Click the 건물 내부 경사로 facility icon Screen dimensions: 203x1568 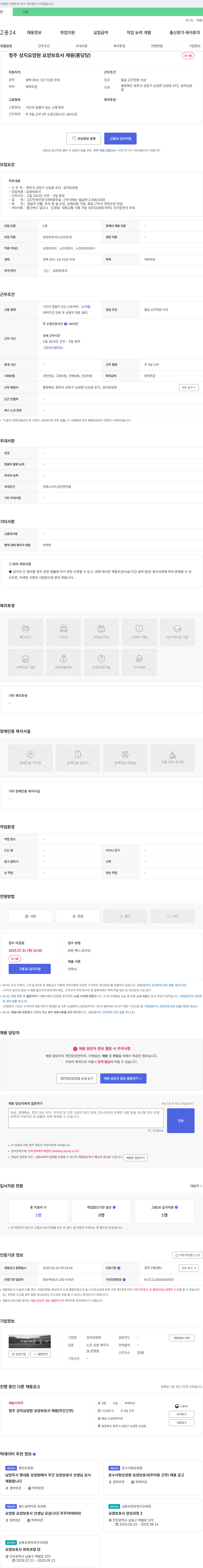(173, 758)
